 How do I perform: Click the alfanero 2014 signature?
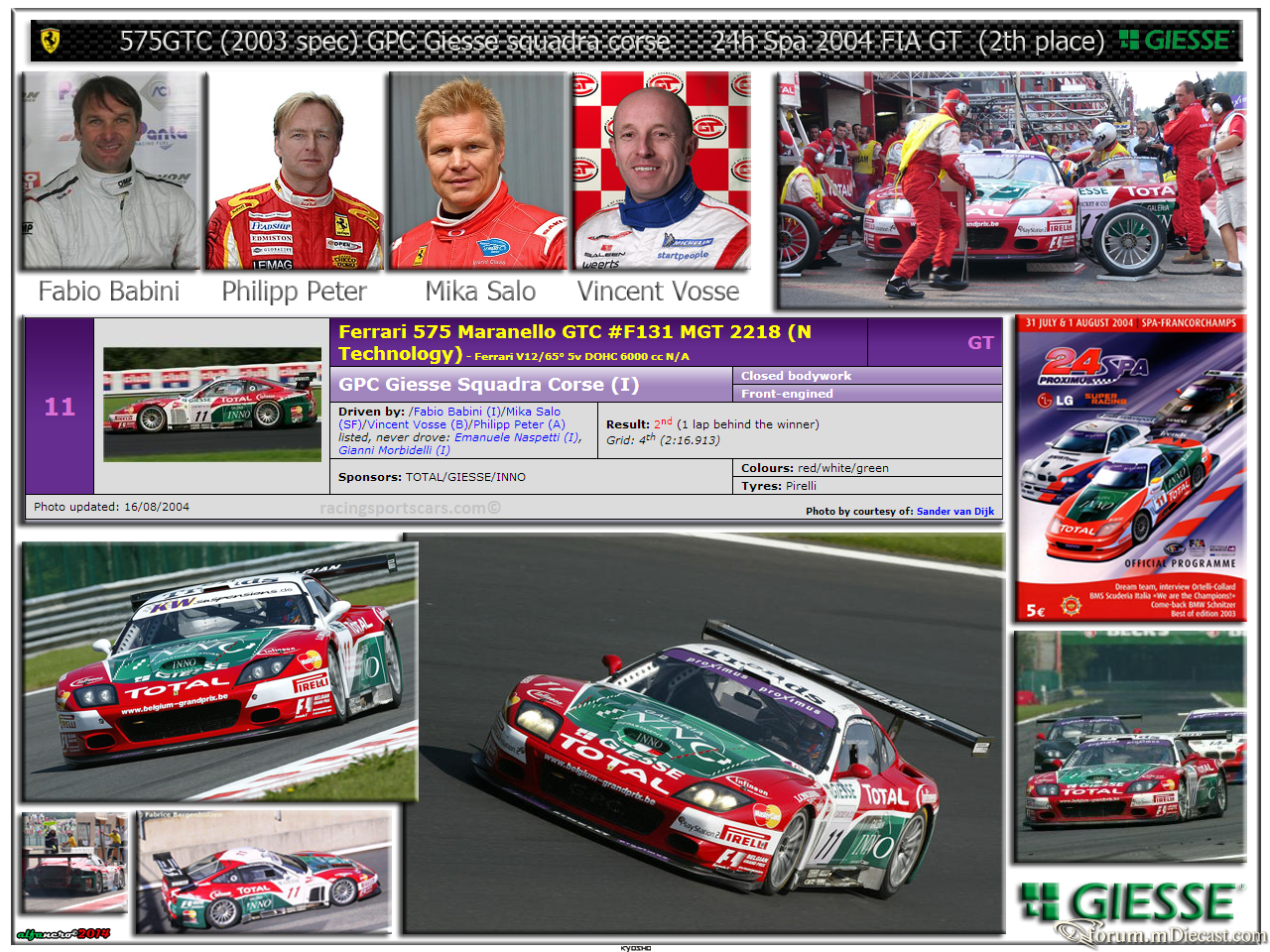click(63, 934)
